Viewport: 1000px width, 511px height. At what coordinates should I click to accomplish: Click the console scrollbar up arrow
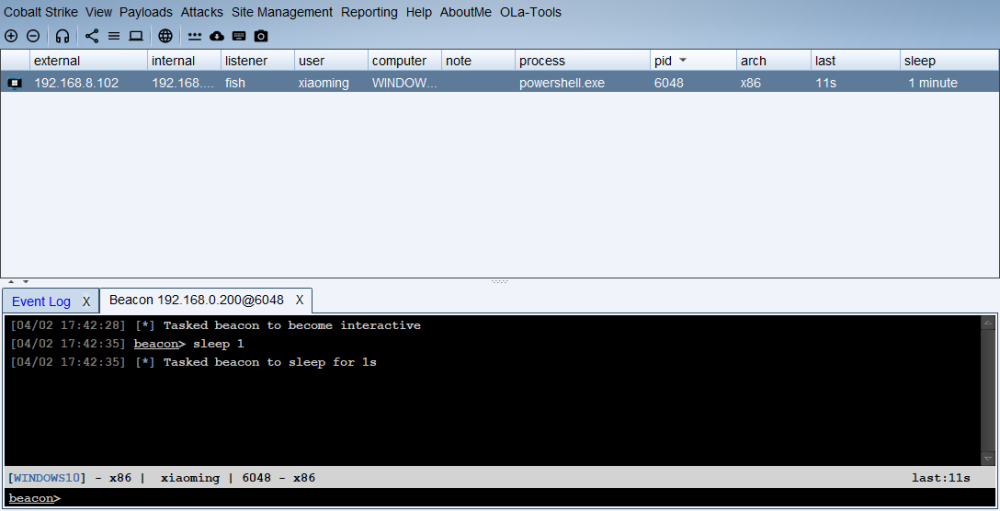988,322
